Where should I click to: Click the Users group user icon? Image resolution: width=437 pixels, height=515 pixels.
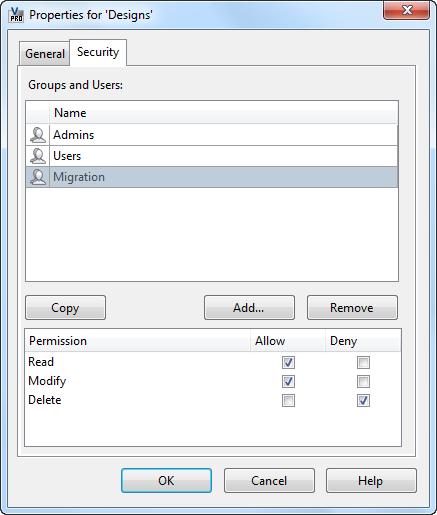click(x=38, y=156)
